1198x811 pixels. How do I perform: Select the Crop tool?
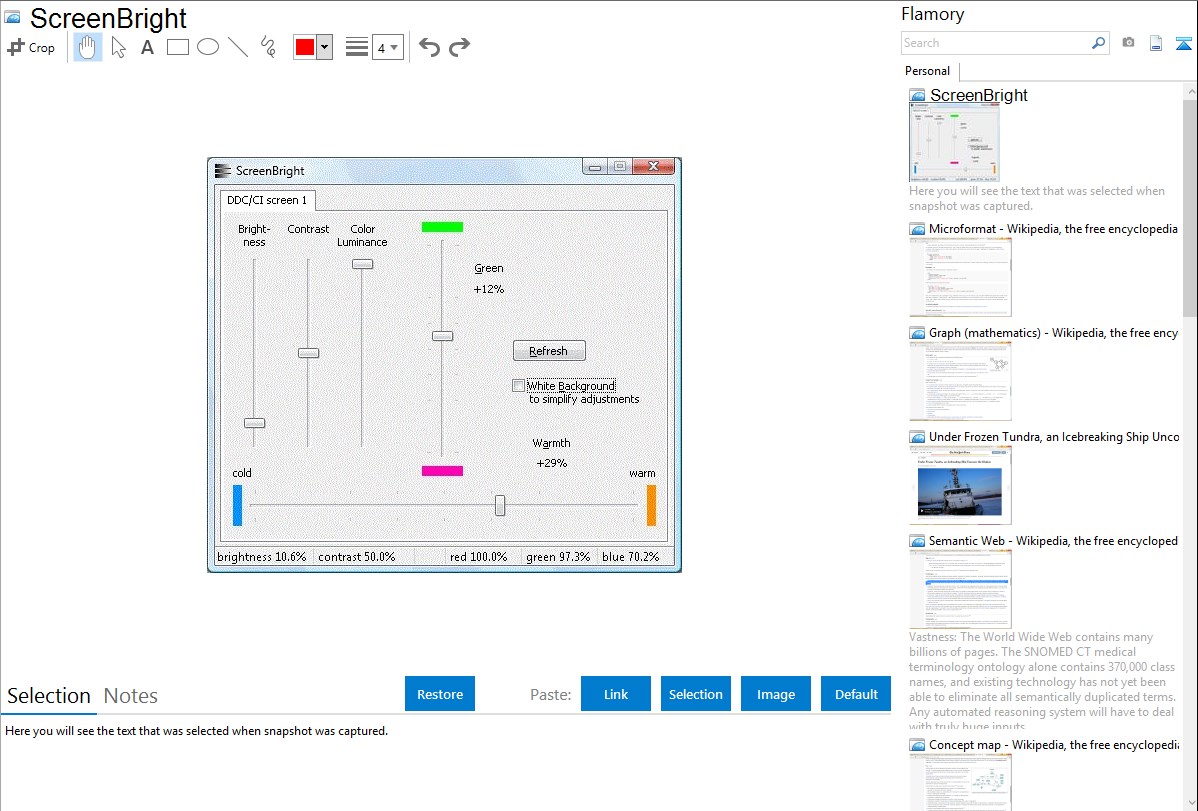point(31,47)
